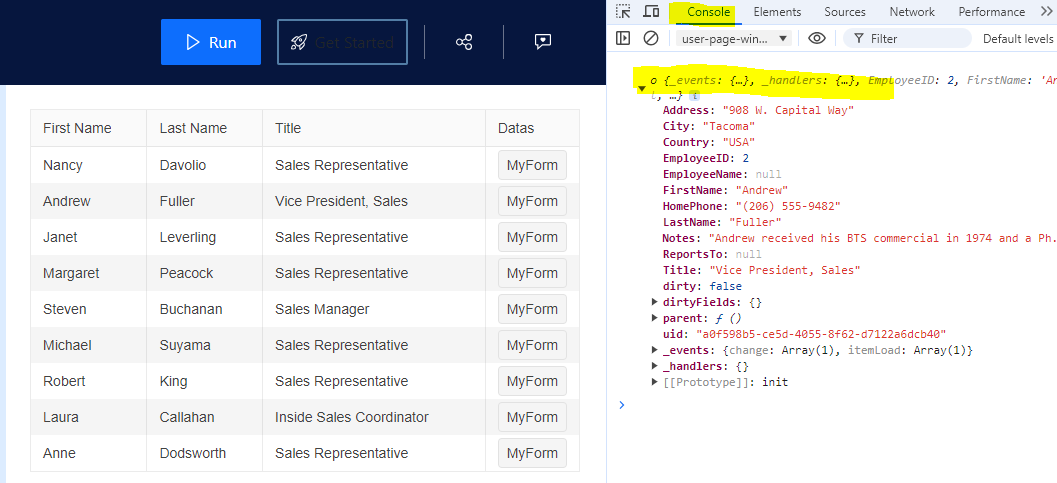Open the feedback chat bubble icon
The height and width of the screenshot is (483, 1057).
[x=543, y=42]
